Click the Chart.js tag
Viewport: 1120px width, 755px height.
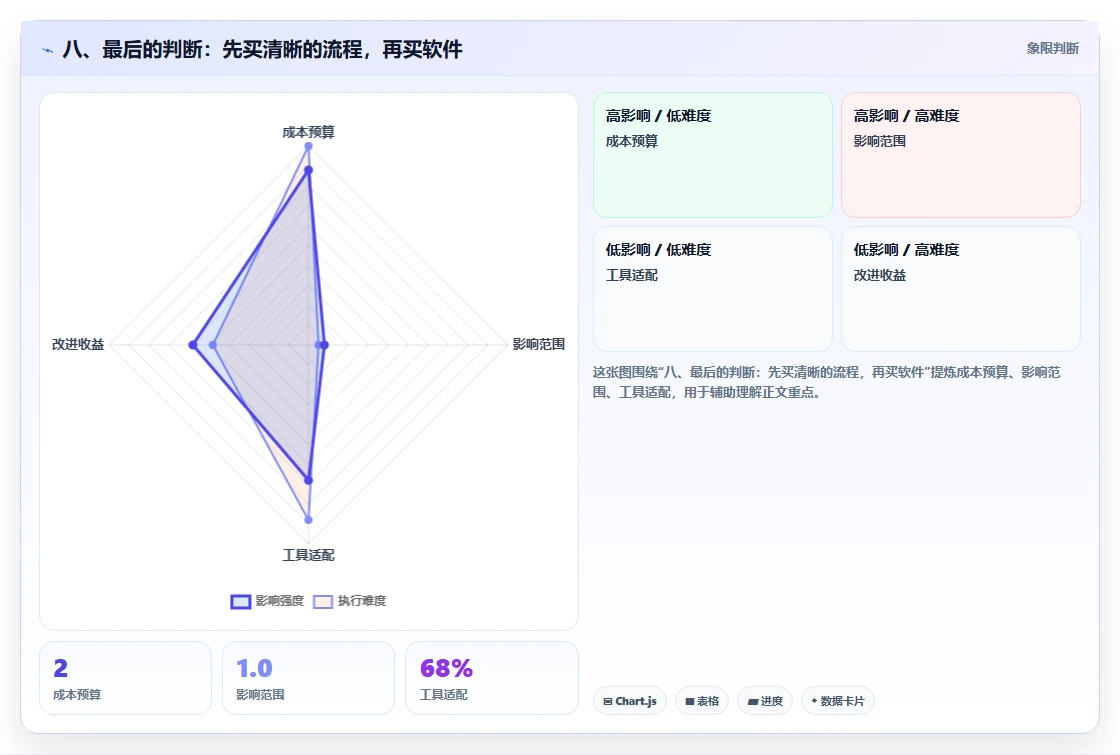pyautogui.click(x=629, y=701)
